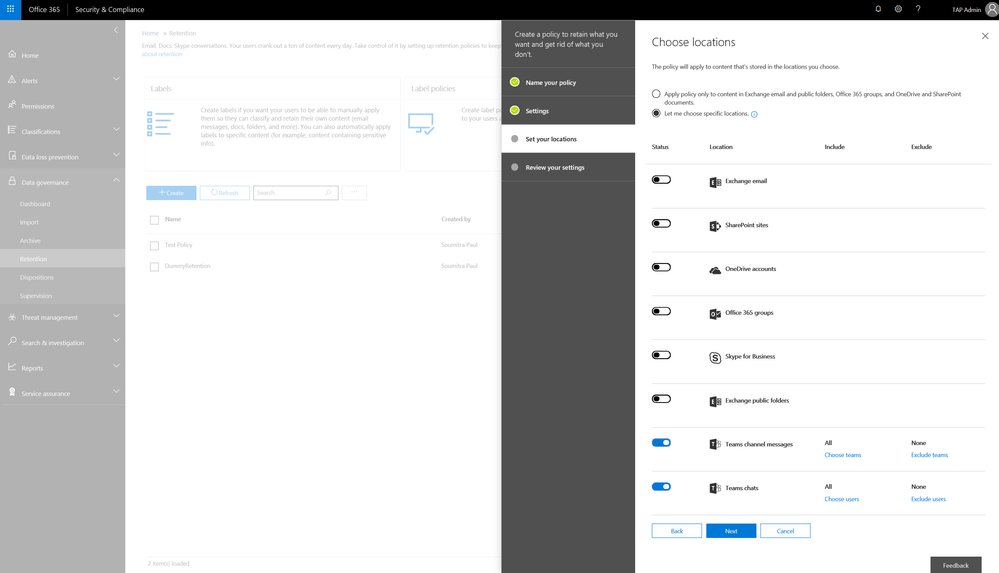Image resolution: width=999 pixels, height=573 pixels.
Task: Tick the select-all checkbox by Name
Action: 154,220
